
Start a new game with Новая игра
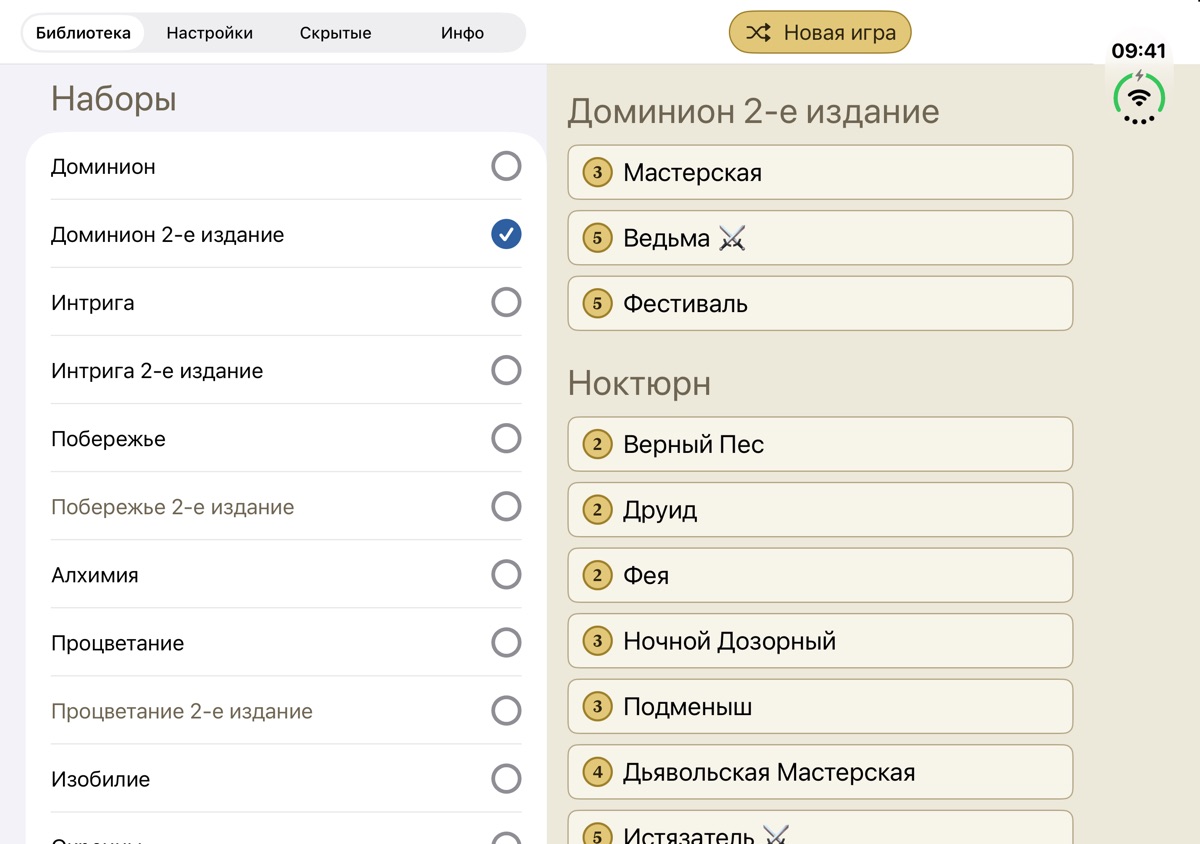(x=820, y=32)
